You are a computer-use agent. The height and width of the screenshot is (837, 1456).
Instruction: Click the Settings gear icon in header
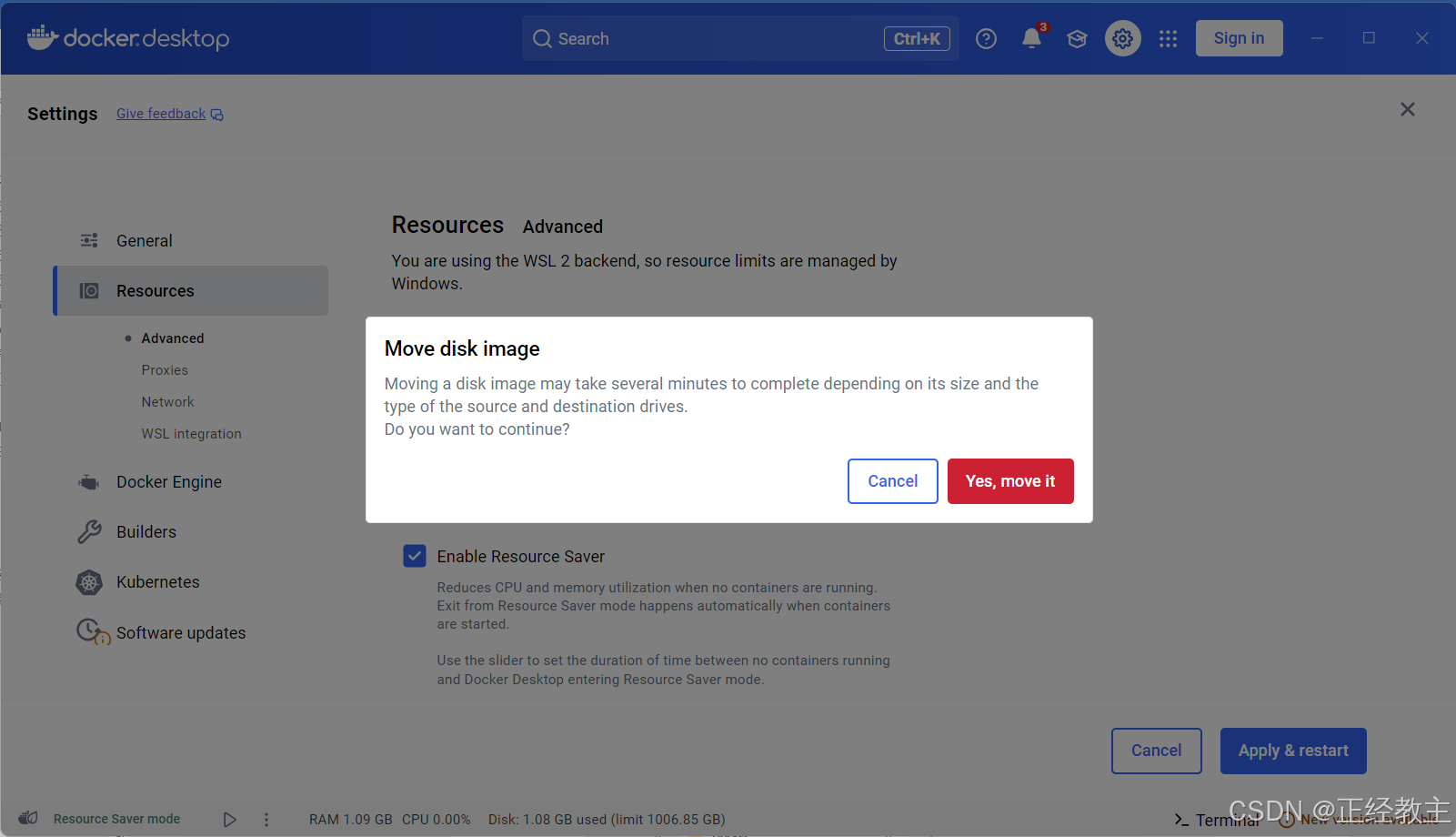pyautogui.click(x=1123, y=38)
